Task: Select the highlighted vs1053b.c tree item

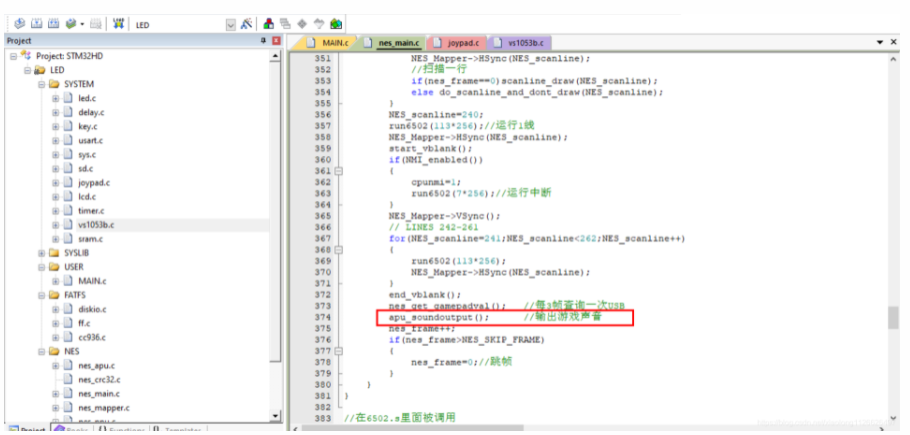Action: 96,225
